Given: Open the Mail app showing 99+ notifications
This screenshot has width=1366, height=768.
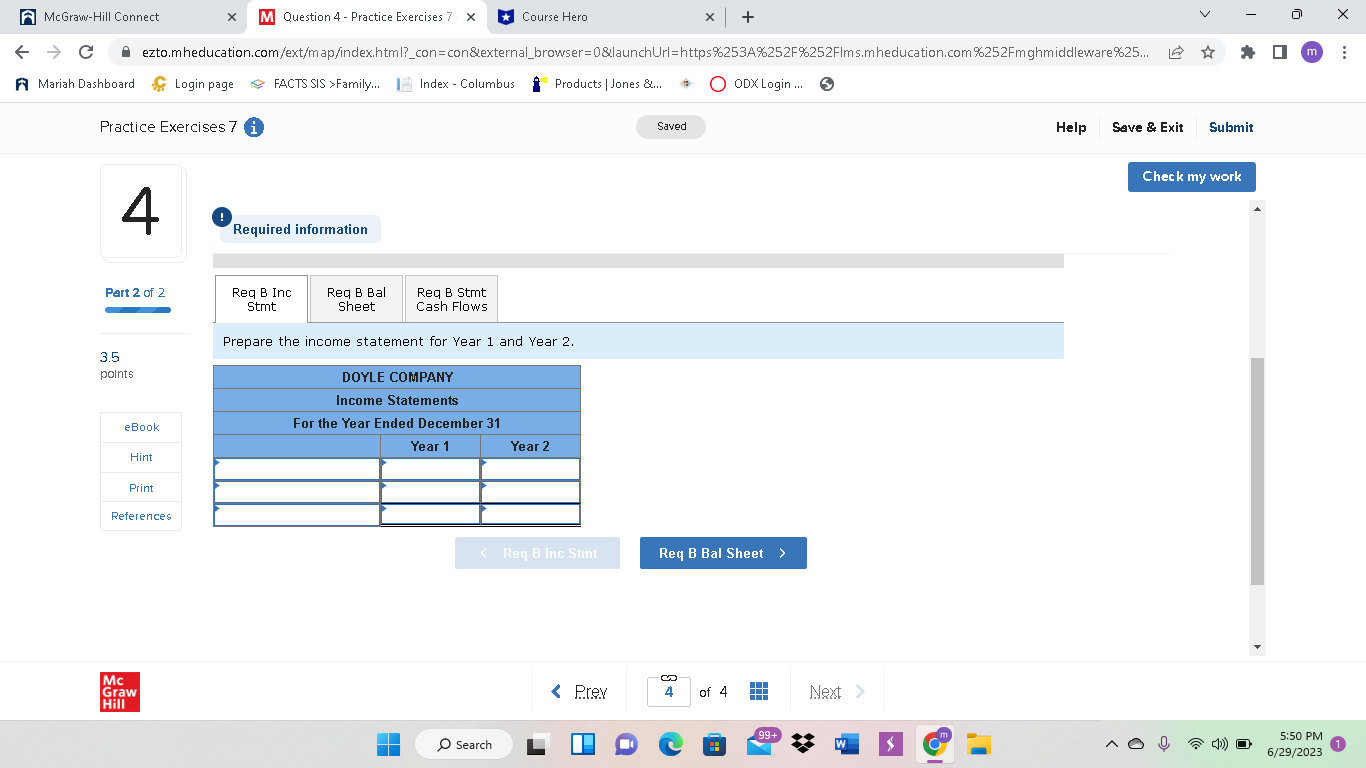Looking at the screenshot, I should (x=758, y=744).
